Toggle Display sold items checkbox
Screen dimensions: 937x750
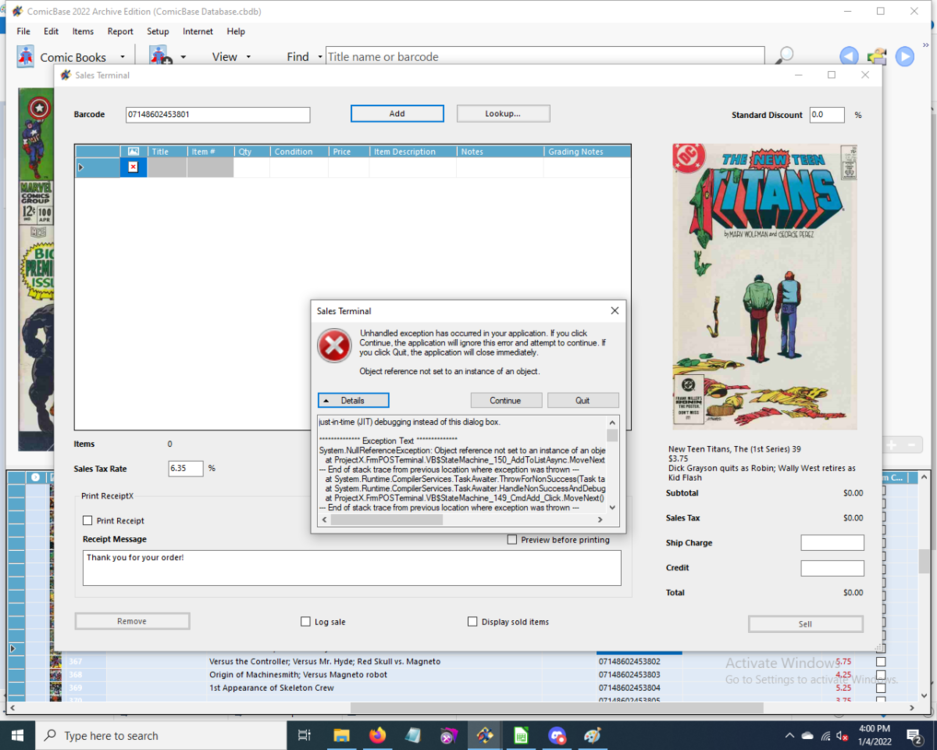tap(473, 622)
